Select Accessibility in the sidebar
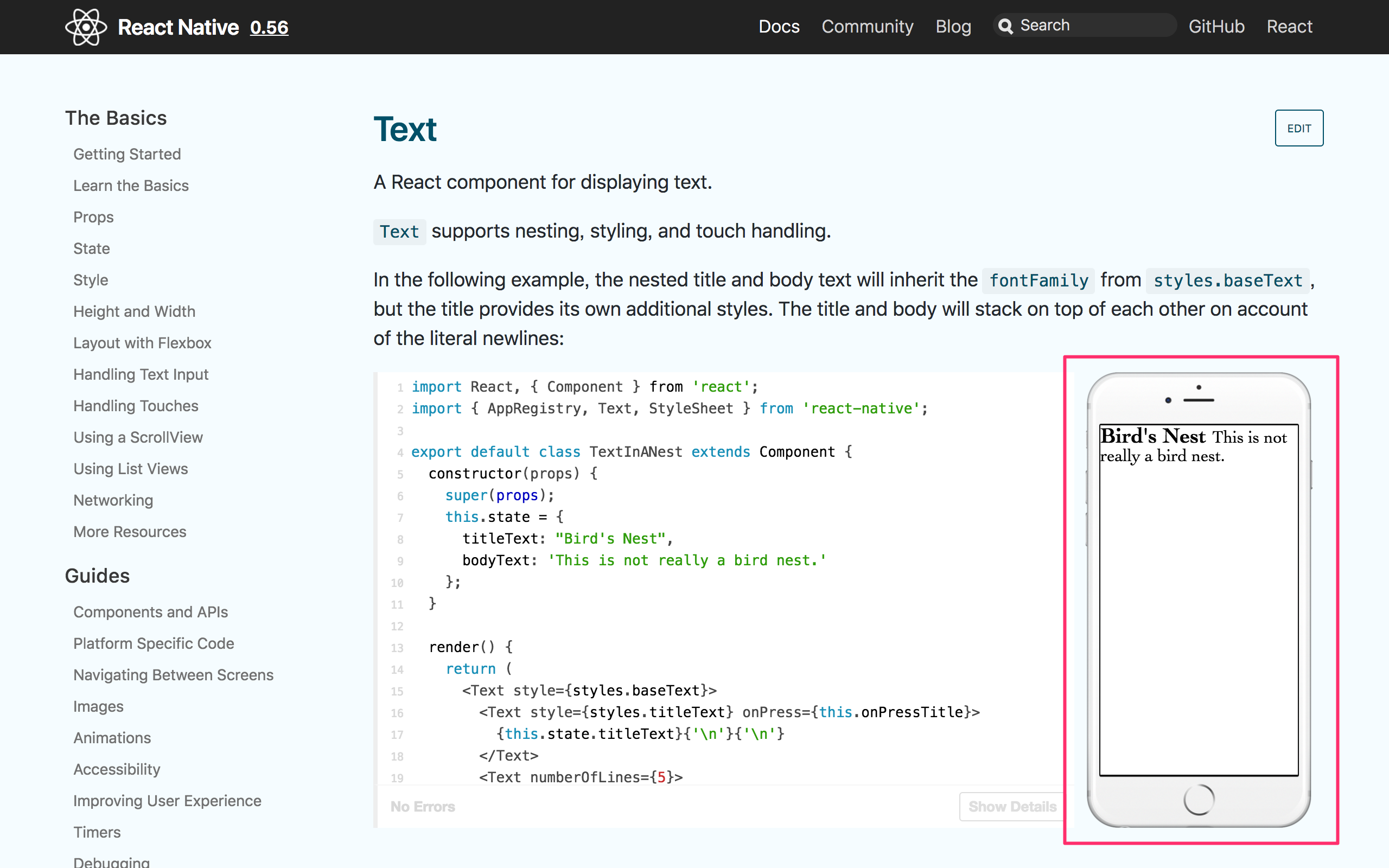 [117, 769]
